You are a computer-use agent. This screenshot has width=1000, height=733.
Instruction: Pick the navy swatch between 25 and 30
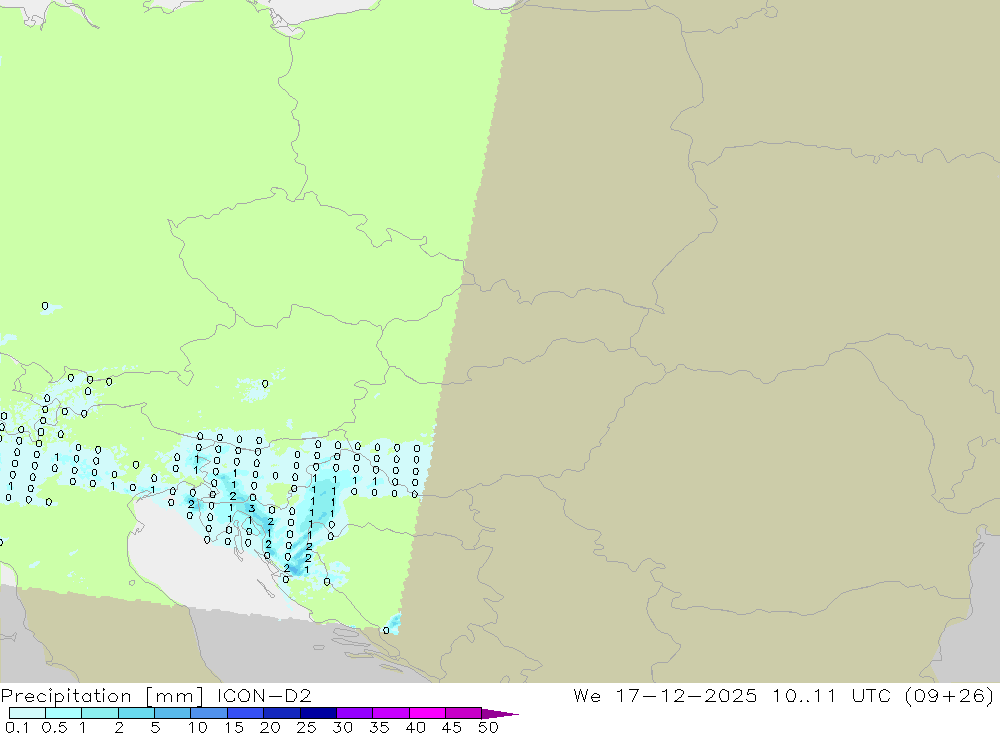click(x=318, y=713)
